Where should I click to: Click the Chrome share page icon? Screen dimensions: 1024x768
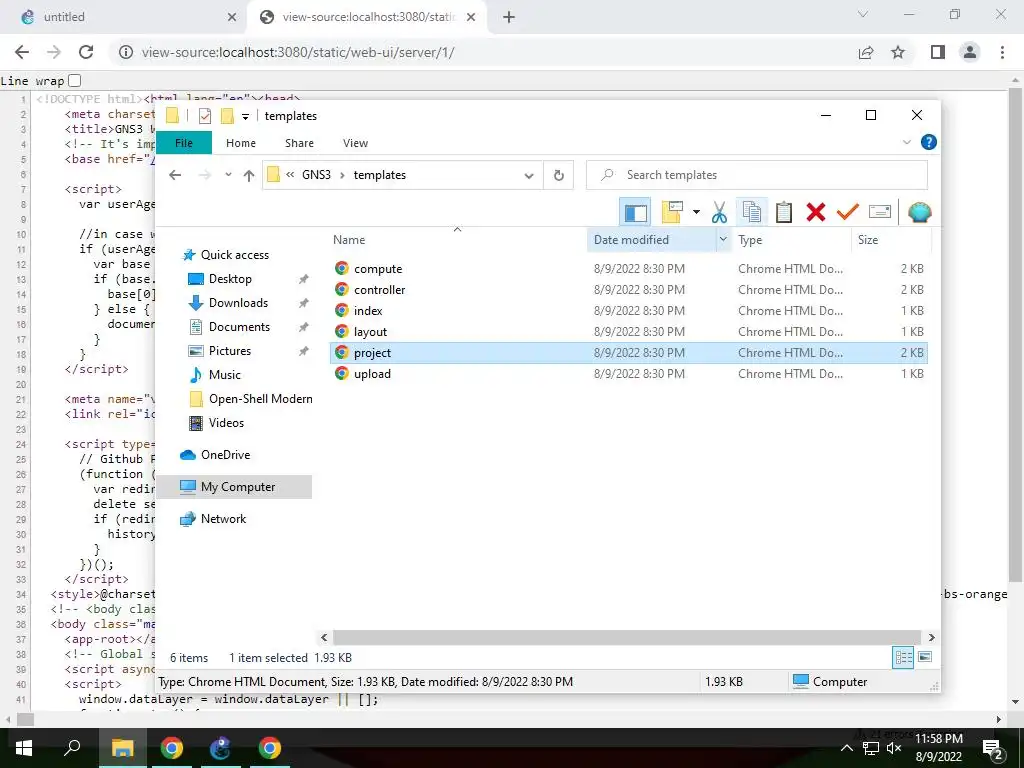[866, 52]
